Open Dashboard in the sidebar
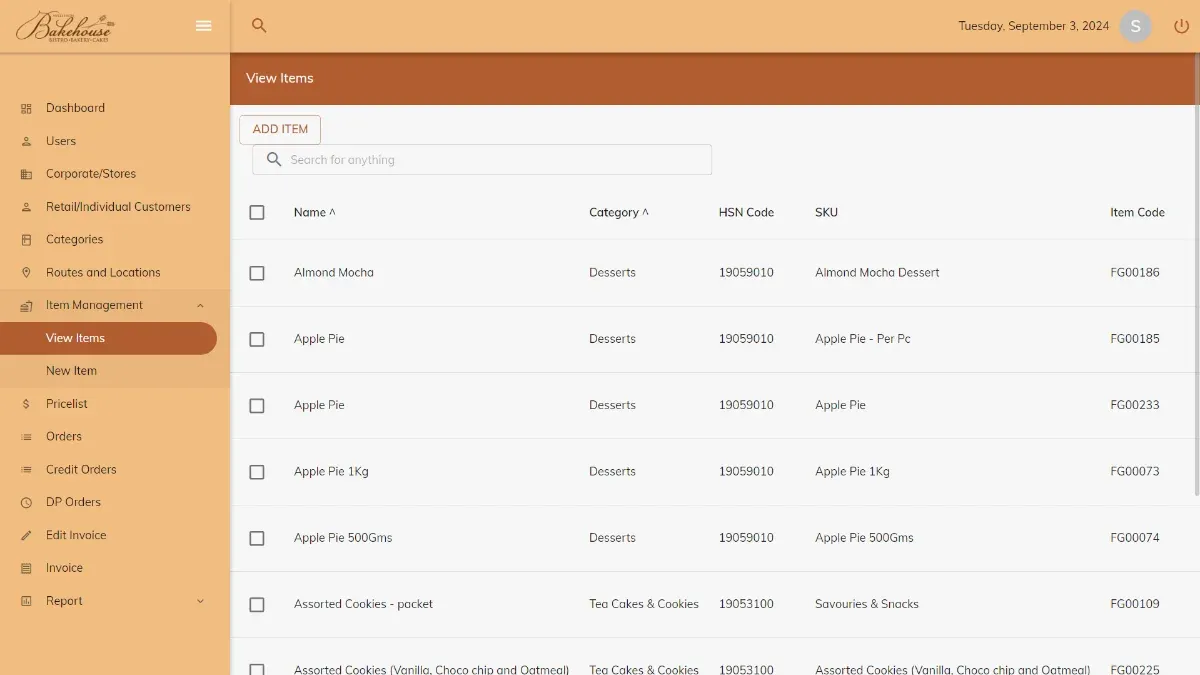Image resolution: width=1200 pixels, height=675 pixels. point(75,108)
